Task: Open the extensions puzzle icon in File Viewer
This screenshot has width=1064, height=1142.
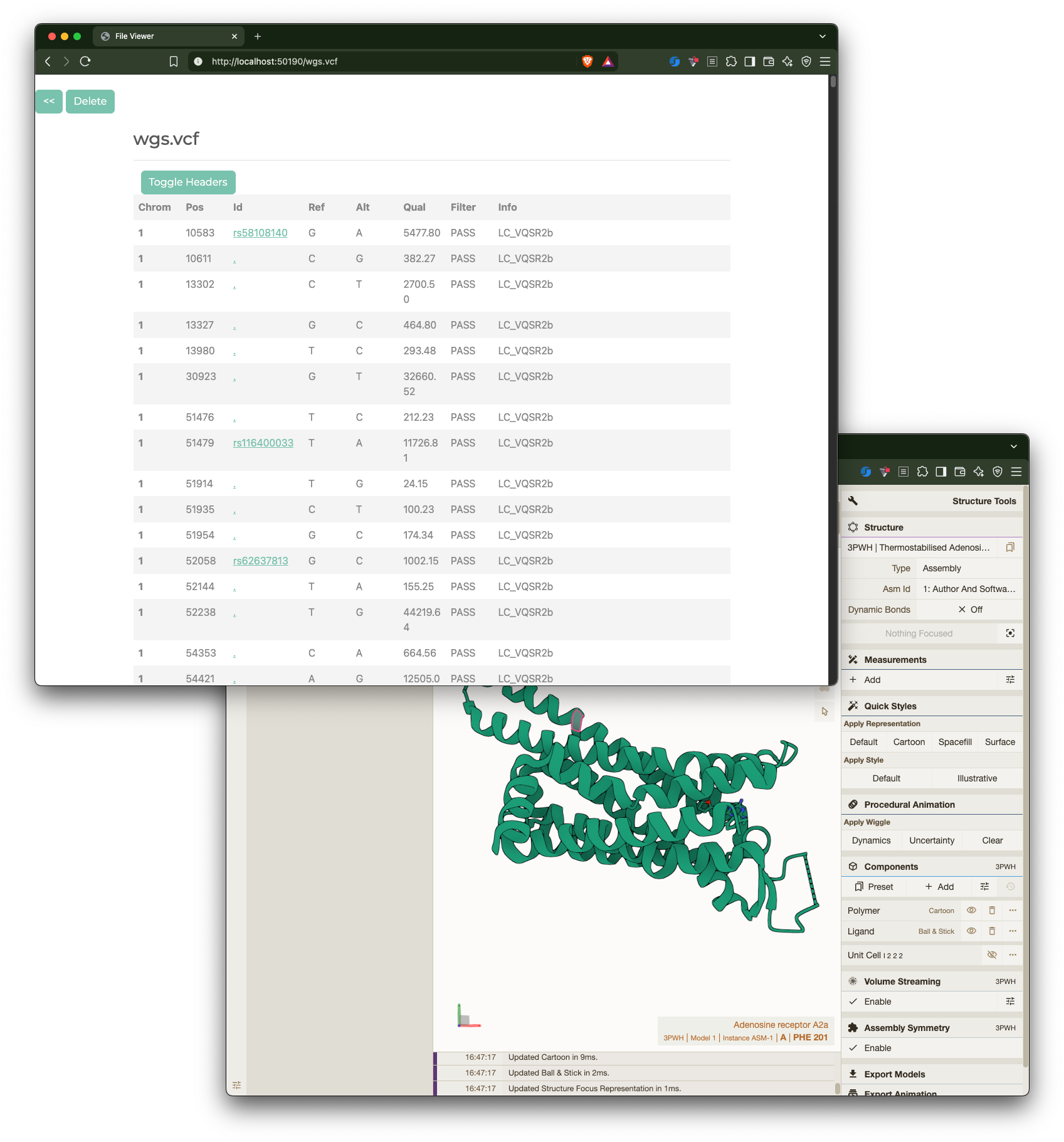Action: click(731, 61)
